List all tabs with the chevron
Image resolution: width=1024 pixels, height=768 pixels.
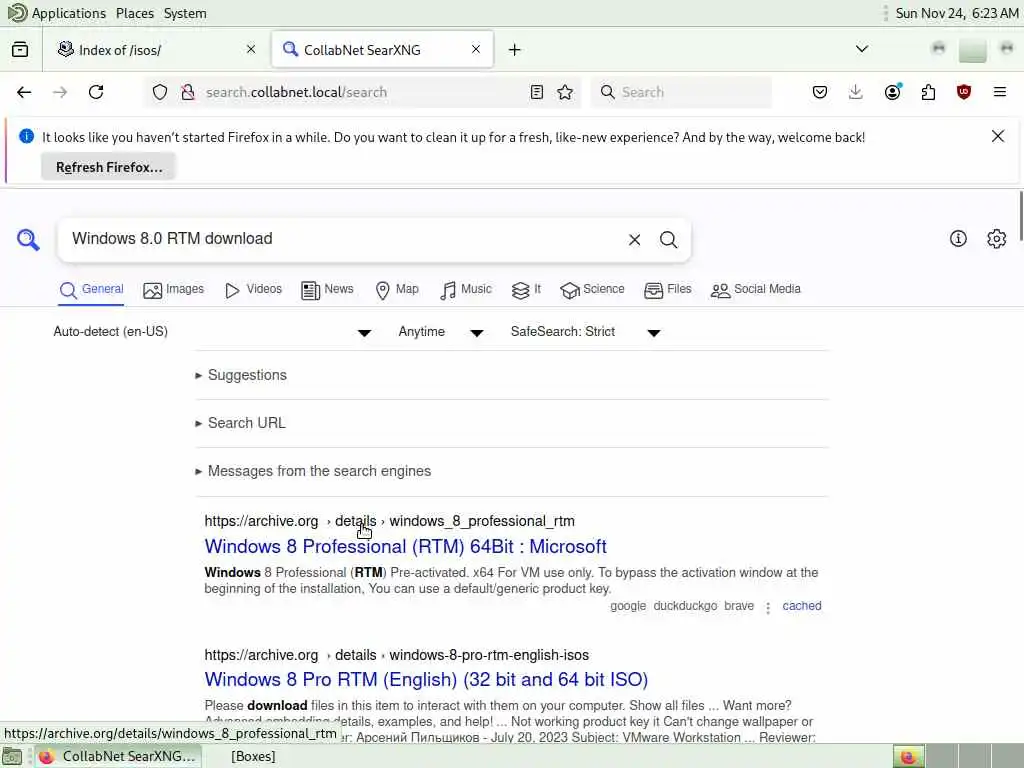[x=862, y=49]
